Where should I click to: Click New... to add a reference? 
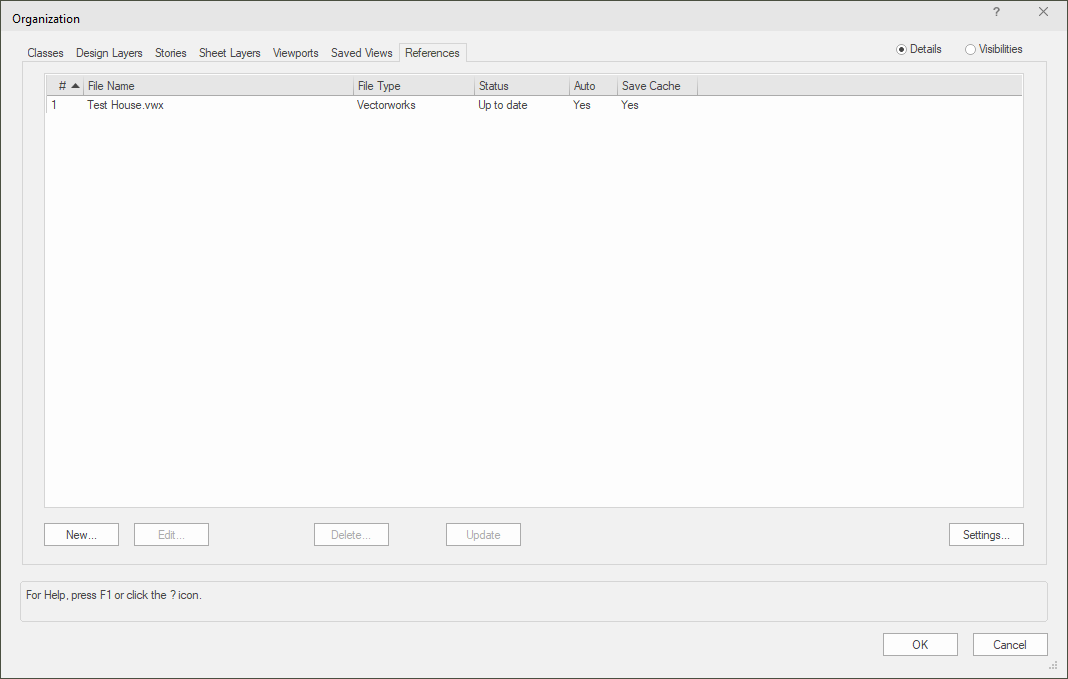(x=81, y=535)
